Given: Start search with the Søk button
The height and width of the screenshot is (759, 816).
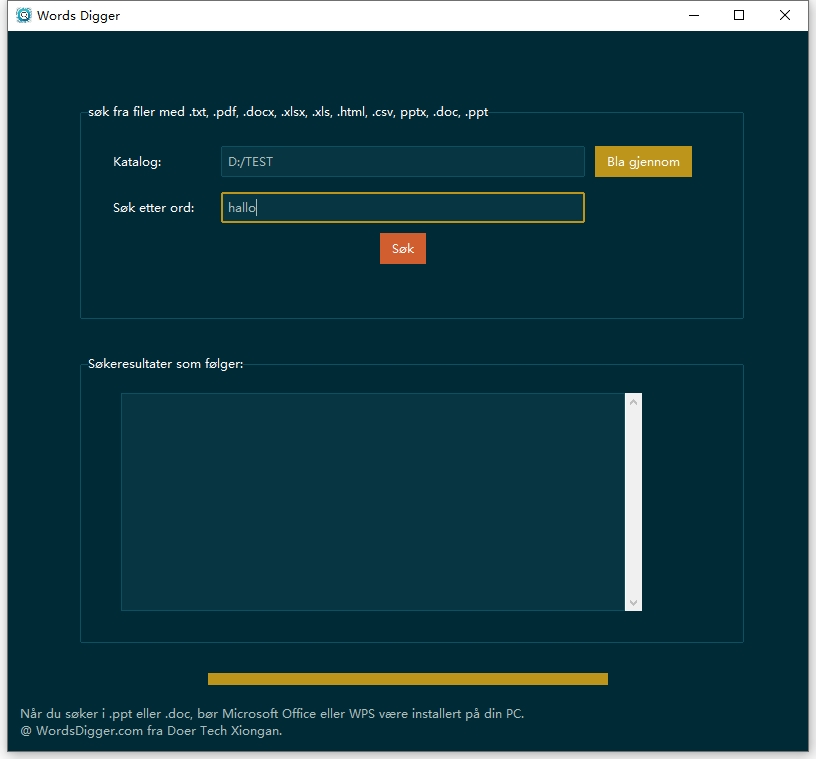Looking at the screenshot, I should (403, 248).
